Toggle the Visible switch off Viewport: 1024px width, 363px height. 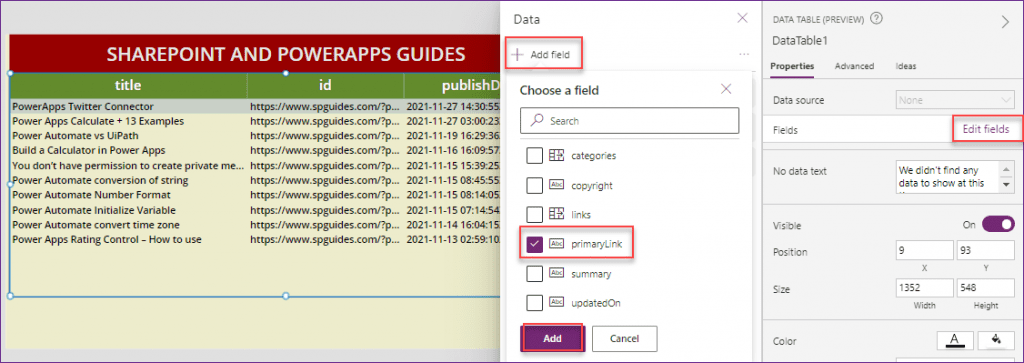[x=999, y=225]
